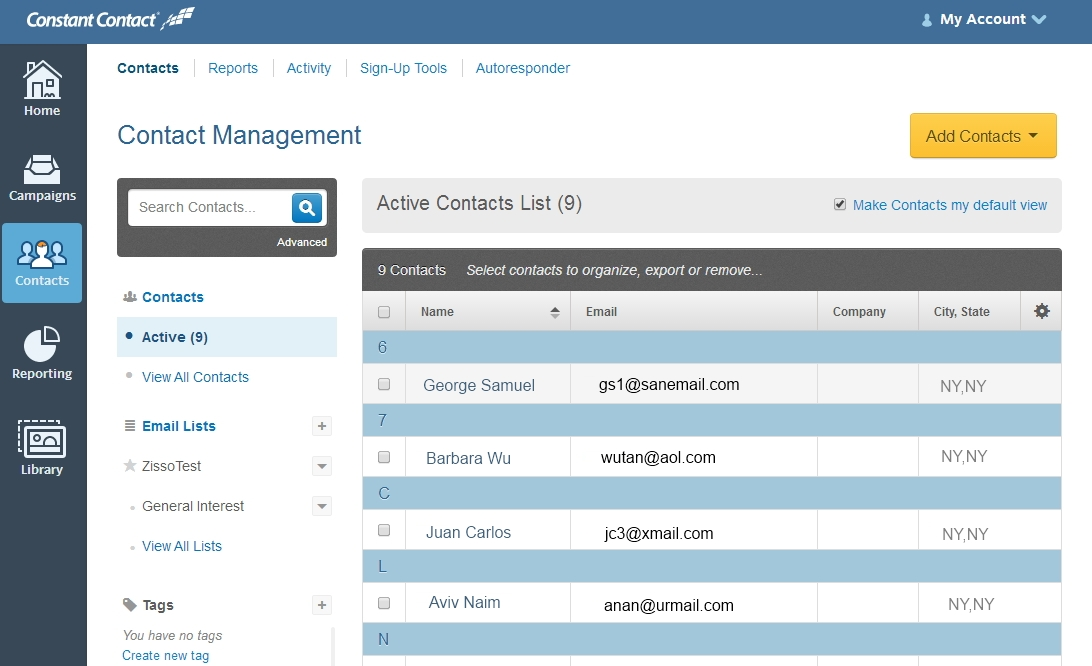Image resolution: width=1092 pixels, height=666 pixels.
Task: Expand the ZissoTest list dropdown
Action: tap(321, 466)
